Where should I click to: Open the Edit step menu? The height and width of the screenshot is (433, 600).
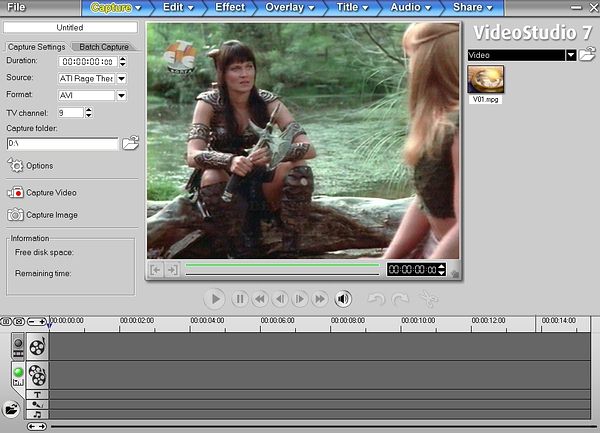tap(178, 7)
